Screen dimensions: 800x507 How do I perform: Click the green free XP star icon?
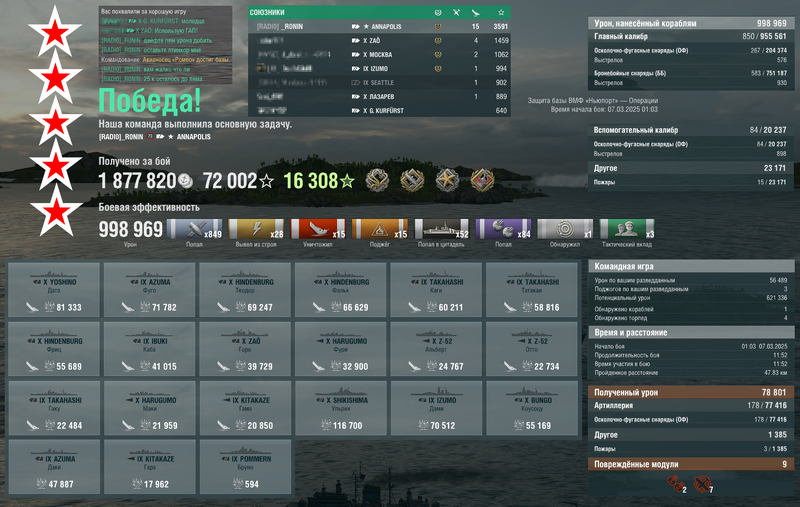[x=347, y=181]
